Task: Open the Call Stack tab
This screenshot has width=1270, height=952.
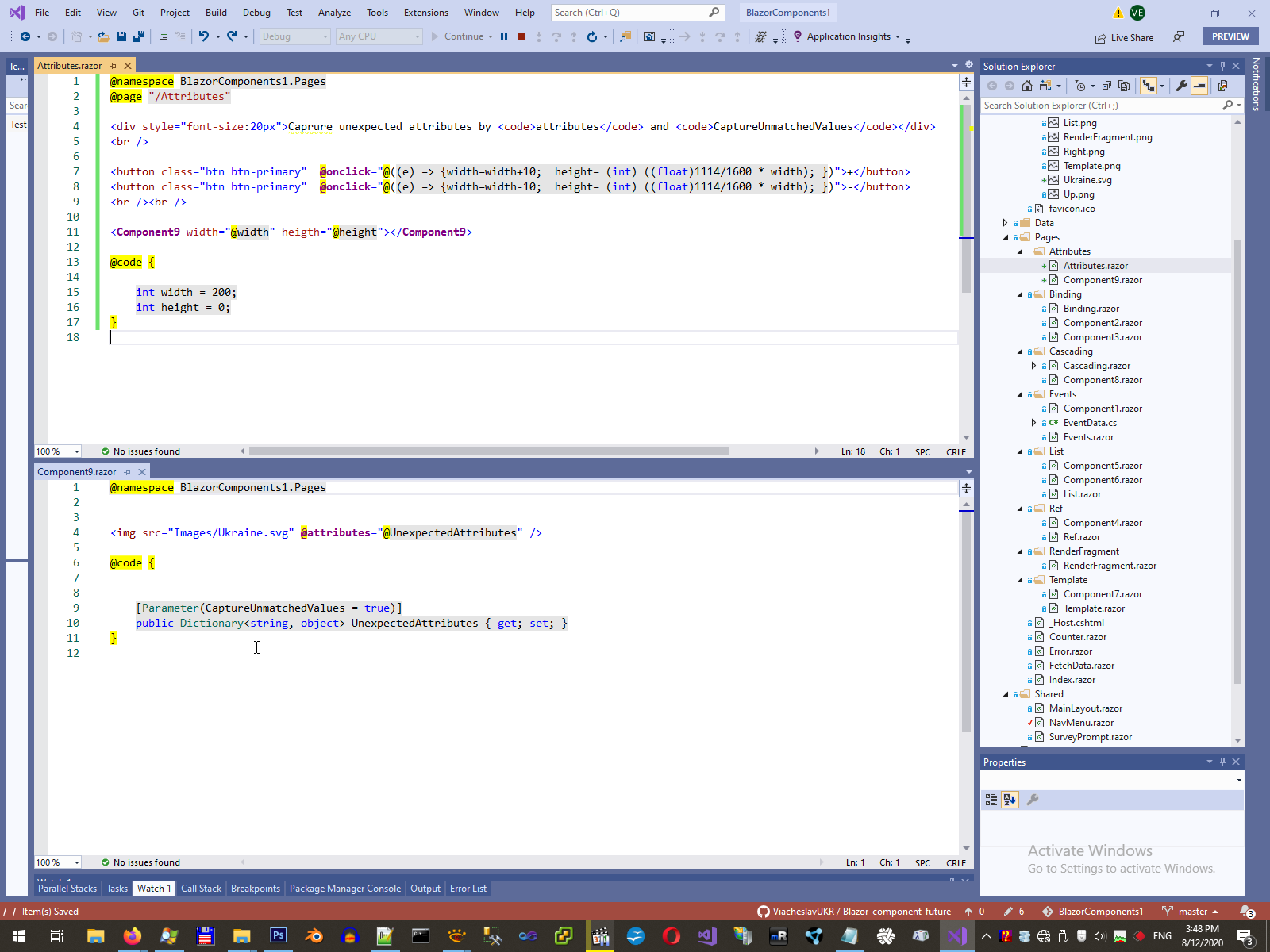Action: [x=201, y=889]
